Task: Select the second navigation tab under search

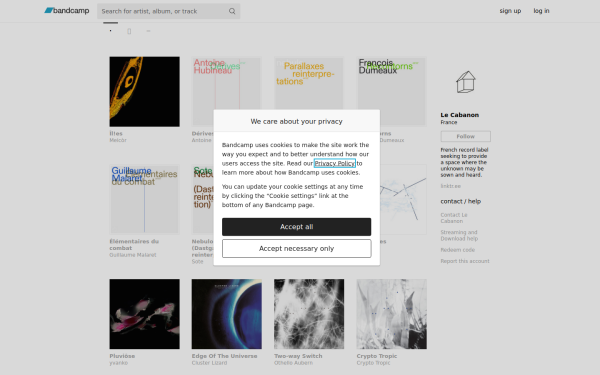Action: click(x=129, y=31)
